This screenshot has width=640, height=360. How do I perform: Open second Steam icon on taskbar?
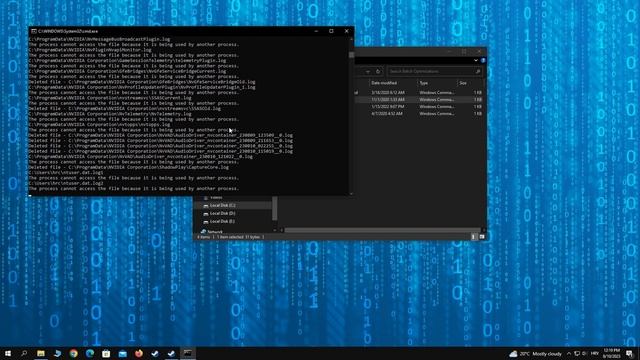171,353
